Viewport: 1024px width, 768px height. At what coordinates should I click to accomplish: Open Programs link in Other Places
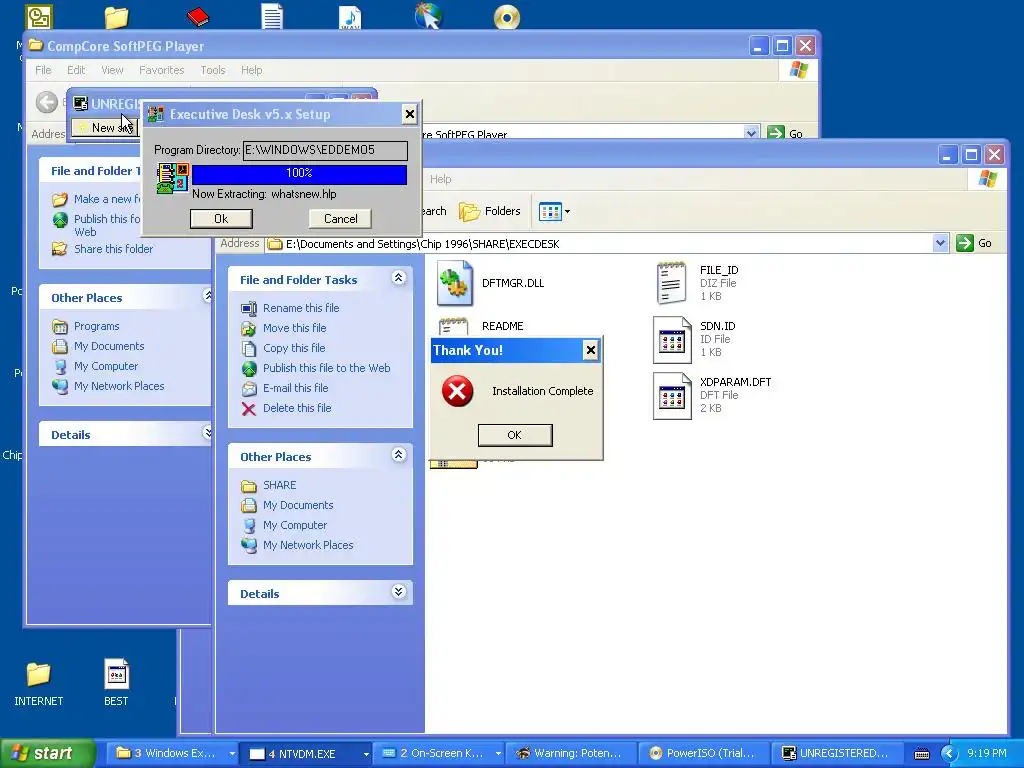coord(96,327)
